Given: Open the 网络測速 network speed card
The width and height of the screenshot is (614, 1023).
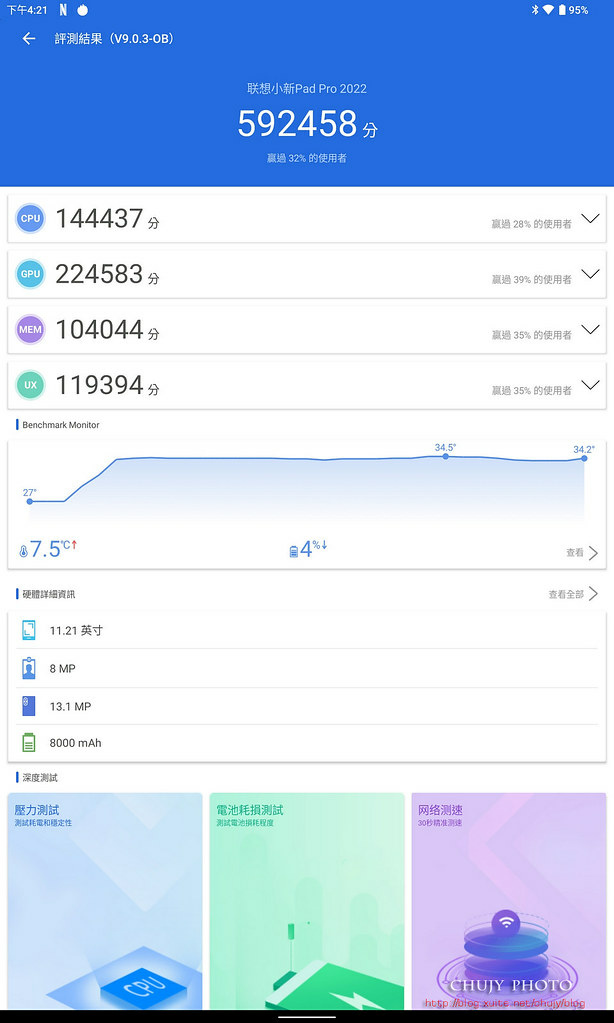Looking at the screenshot, I should click(x=509, y=901).
